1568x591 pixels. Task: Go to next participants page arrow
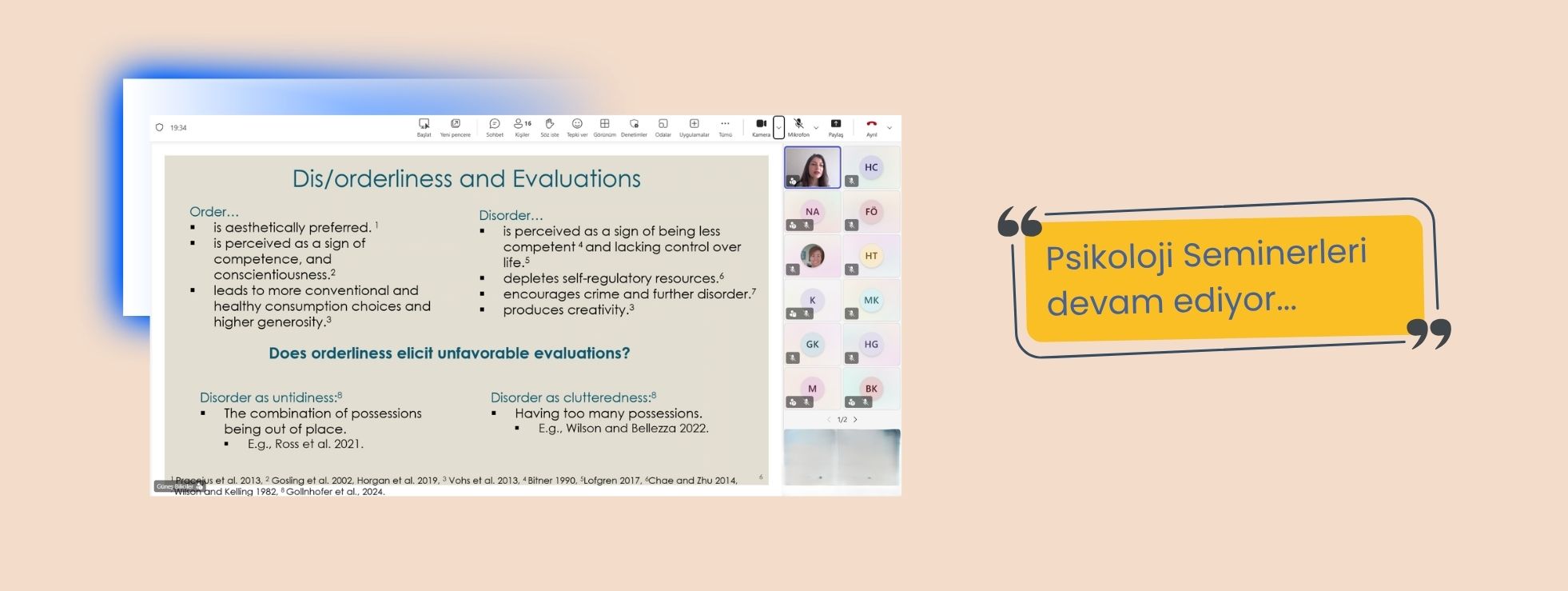[856, 420]
